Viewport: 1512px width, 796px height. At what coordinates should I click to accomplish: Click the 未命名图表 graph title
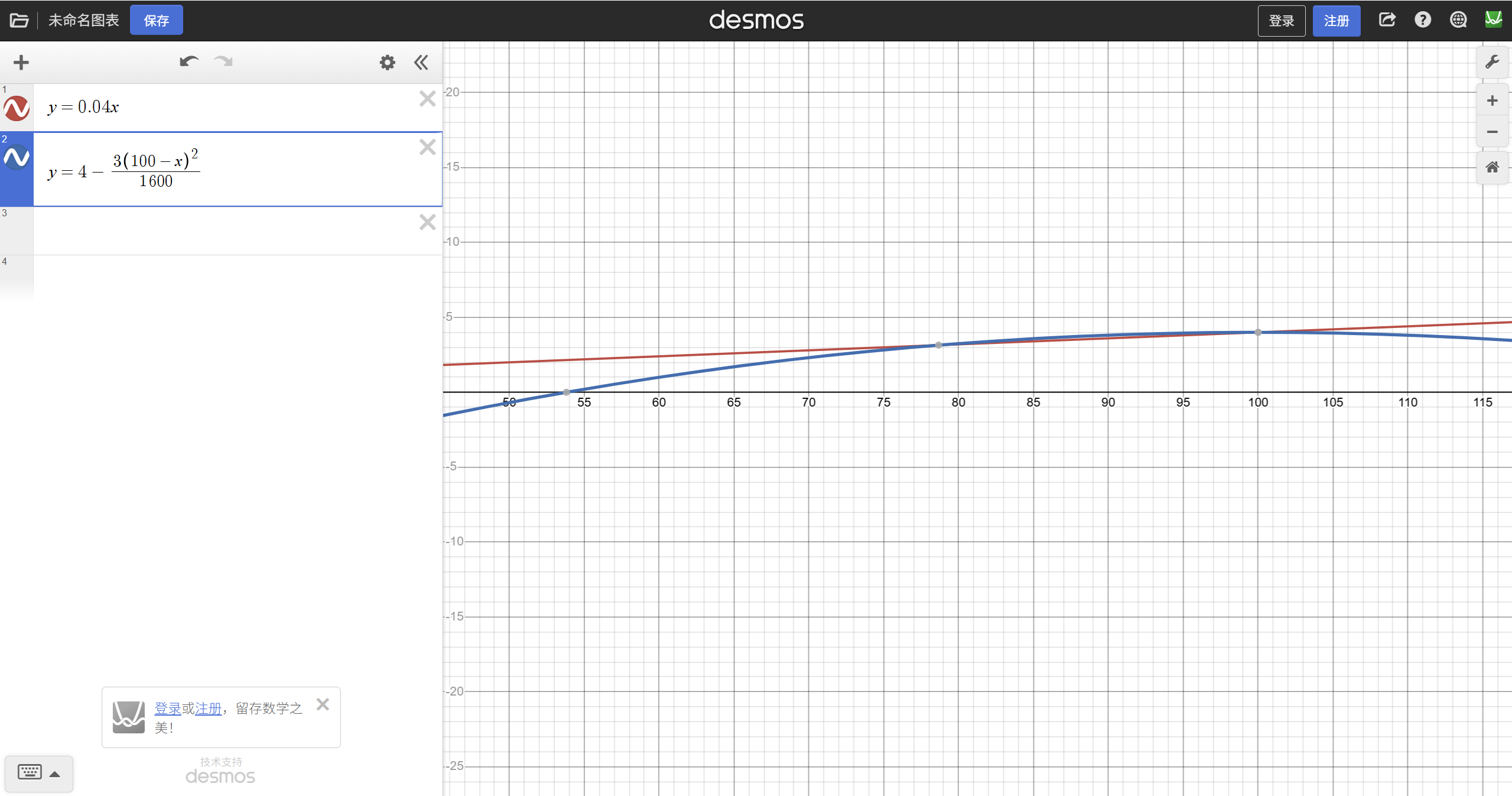pyautogui.click(x=84, y=21)
